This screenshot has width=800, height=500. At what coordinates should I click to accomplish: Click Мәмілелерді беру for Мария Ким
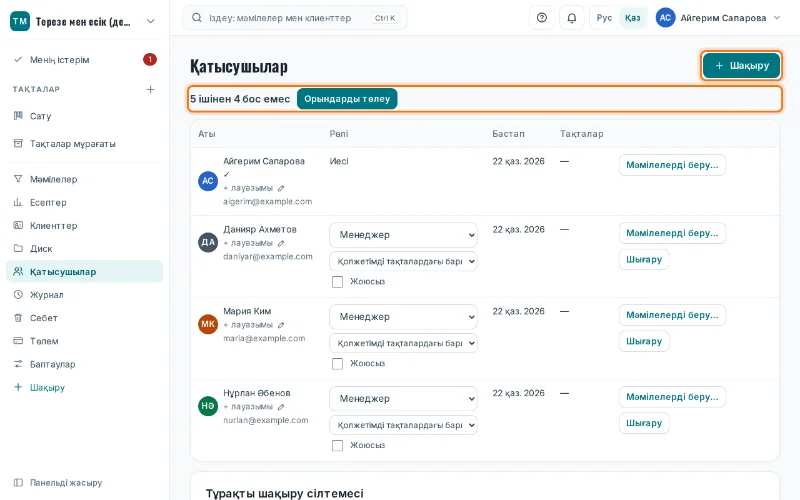[672, 315]
